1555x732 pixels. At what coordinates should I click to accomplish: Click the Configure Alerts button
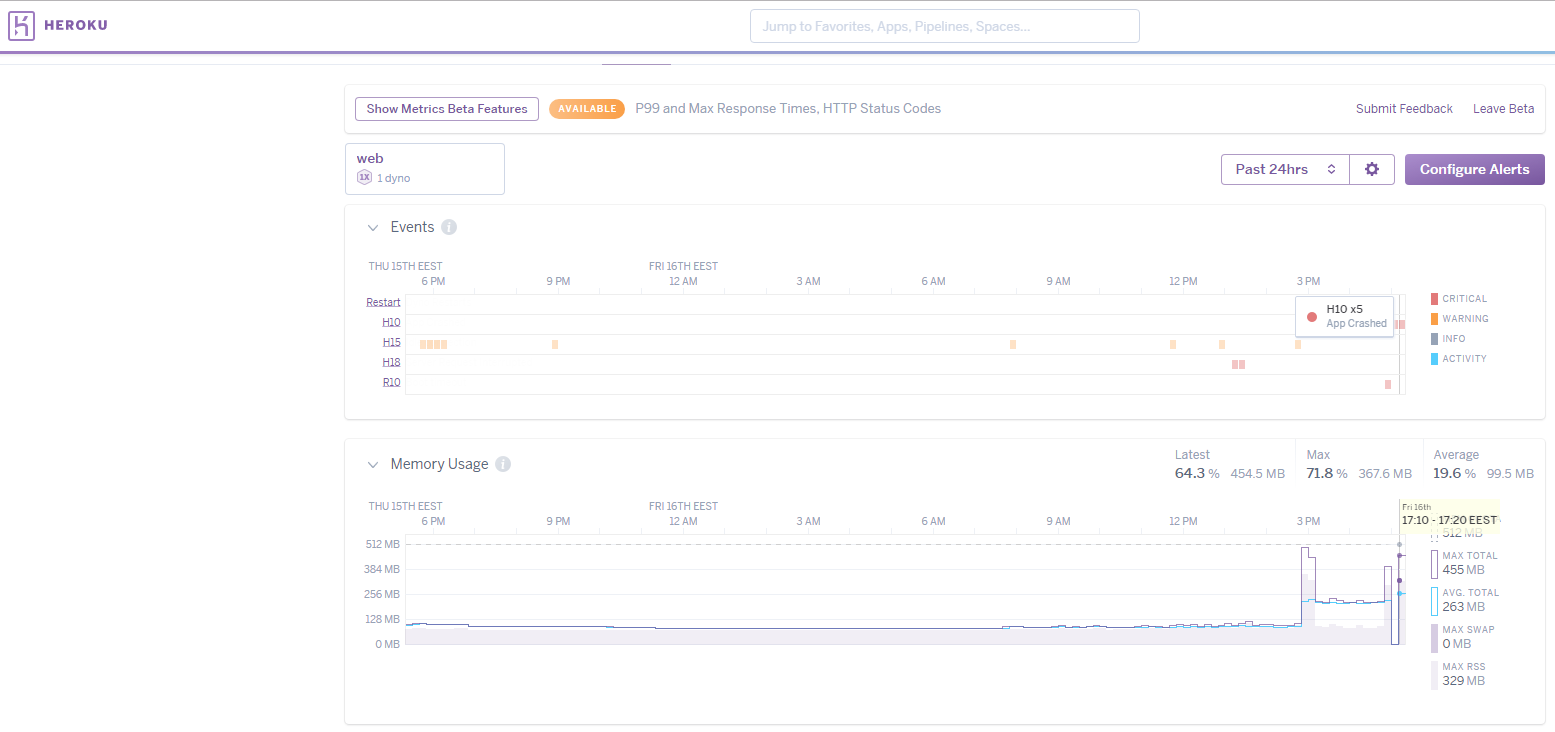(1474, 169)
